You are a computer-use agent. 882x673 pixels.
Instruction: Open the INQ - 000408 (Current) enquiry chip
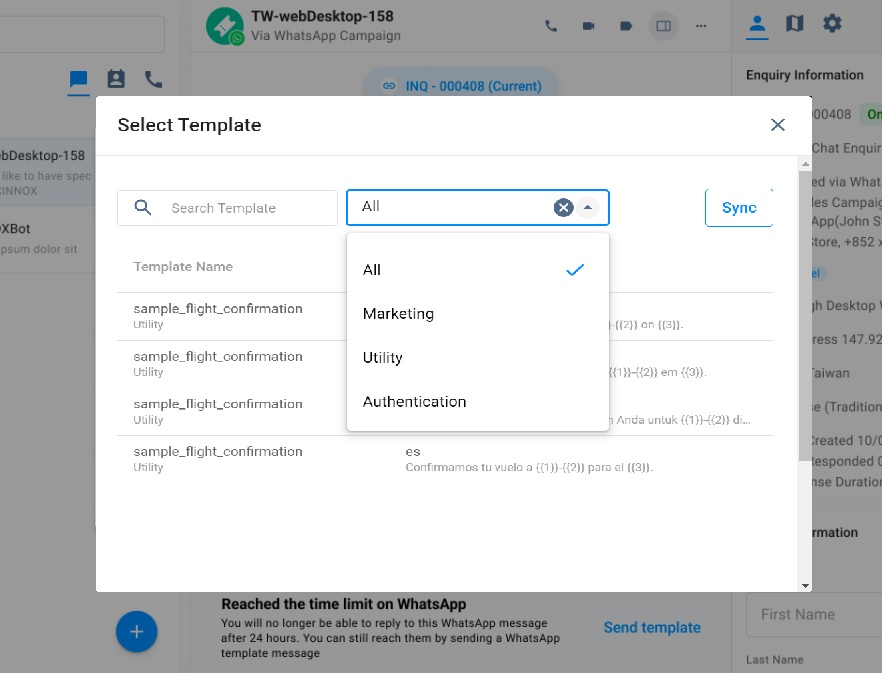pyautogui.click(x=462, y=86)
